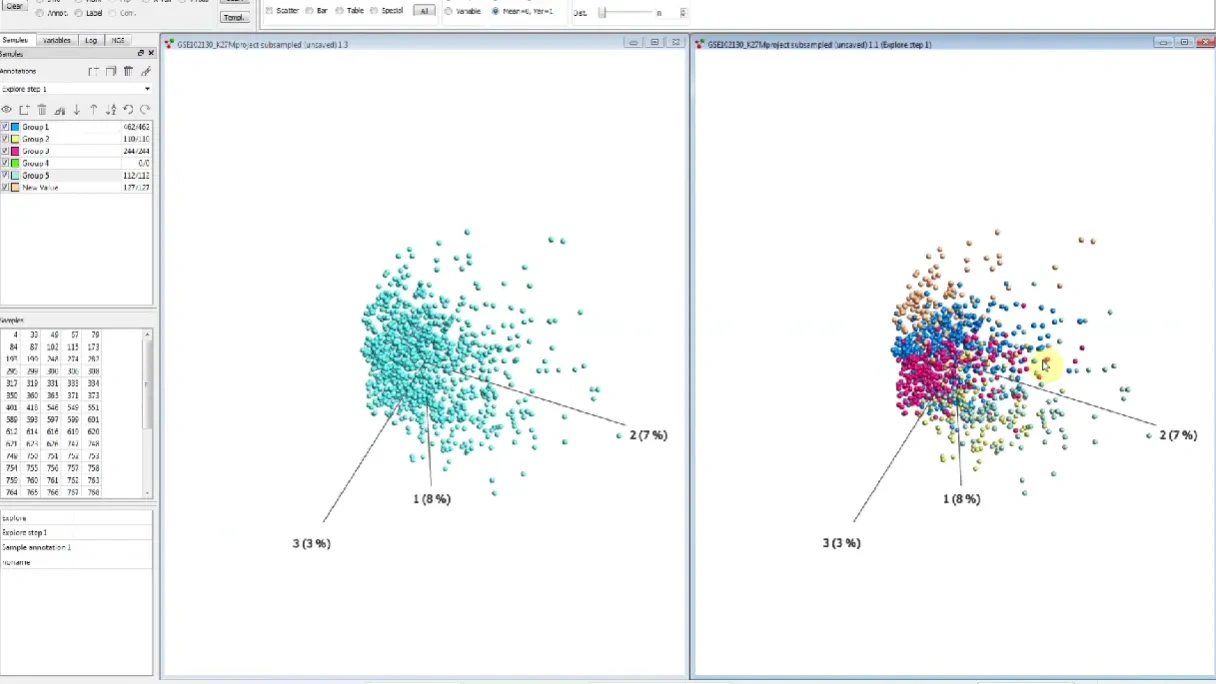This screenshot has width=1216, height=684.
Task: Open the Explore step 1 dropdown
Action: [x=147, y=89]
